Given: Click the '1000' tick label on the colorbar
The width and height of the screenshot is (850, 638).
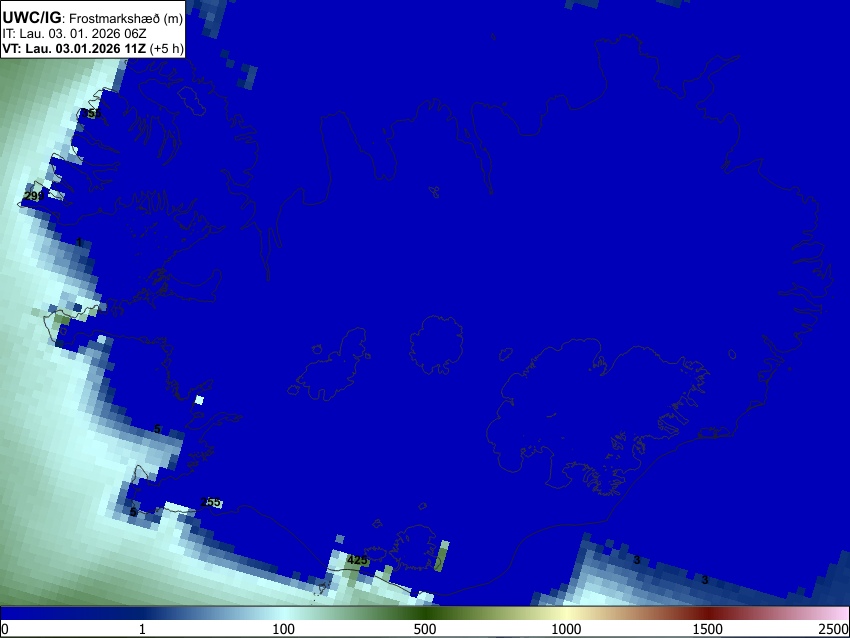Looking at the screenshot, I should coord(566,629).
